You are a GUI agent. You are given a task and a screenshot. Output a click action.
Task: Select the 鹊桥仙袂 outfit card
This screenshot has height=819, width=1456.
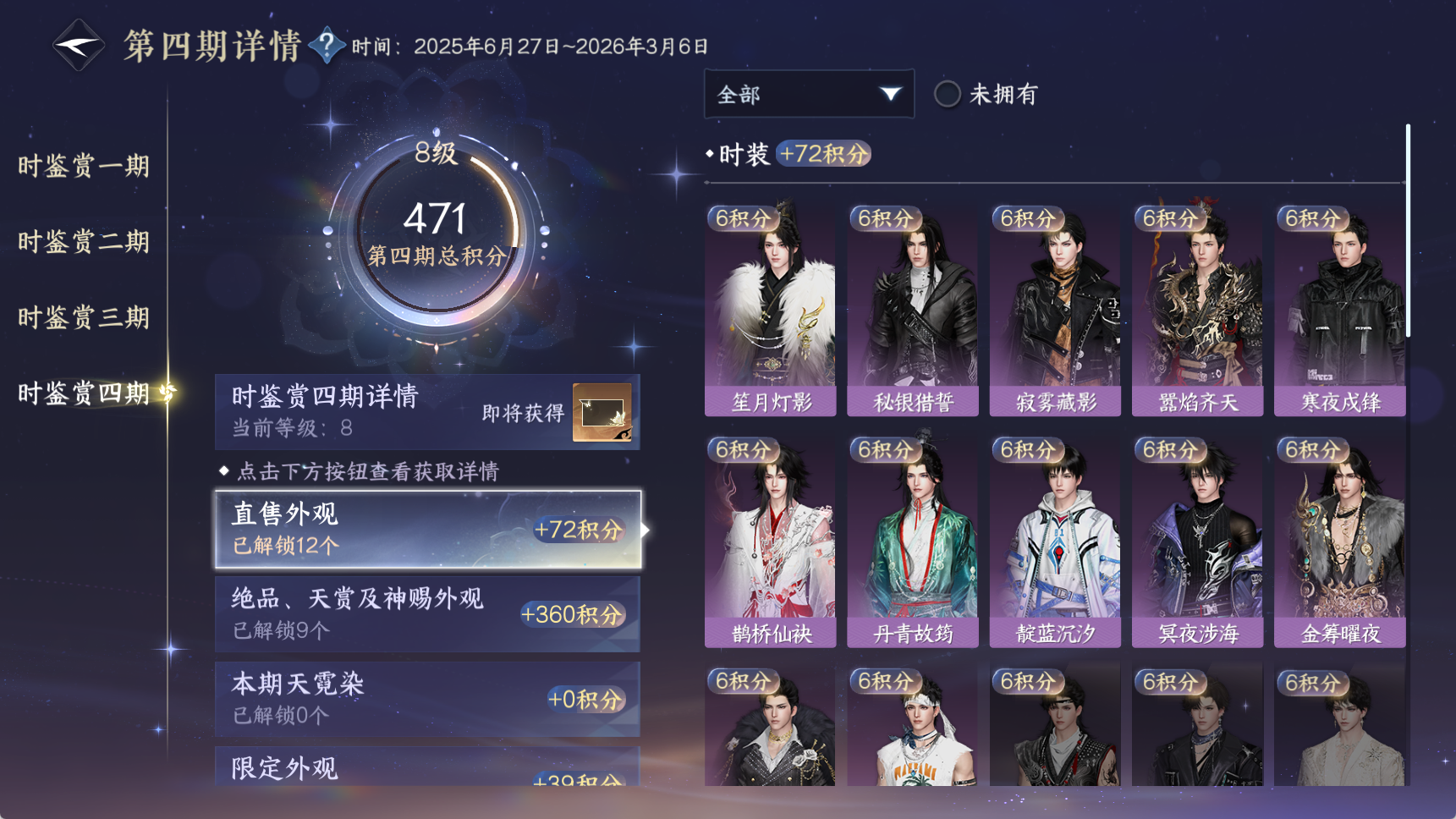[x=770, y=541]
